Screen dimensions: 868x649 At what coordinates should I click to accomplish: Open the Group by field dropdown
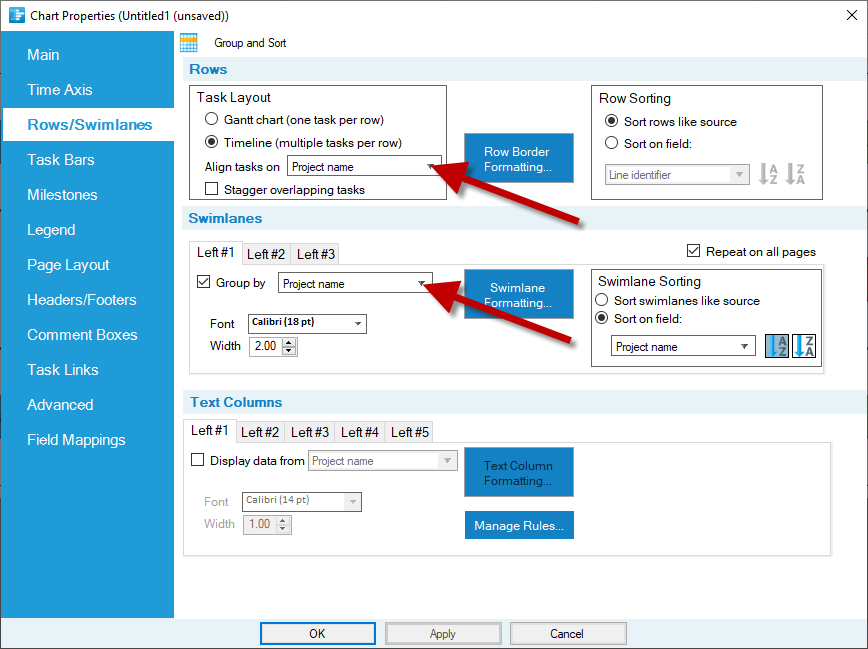click(x=355, y=284)
